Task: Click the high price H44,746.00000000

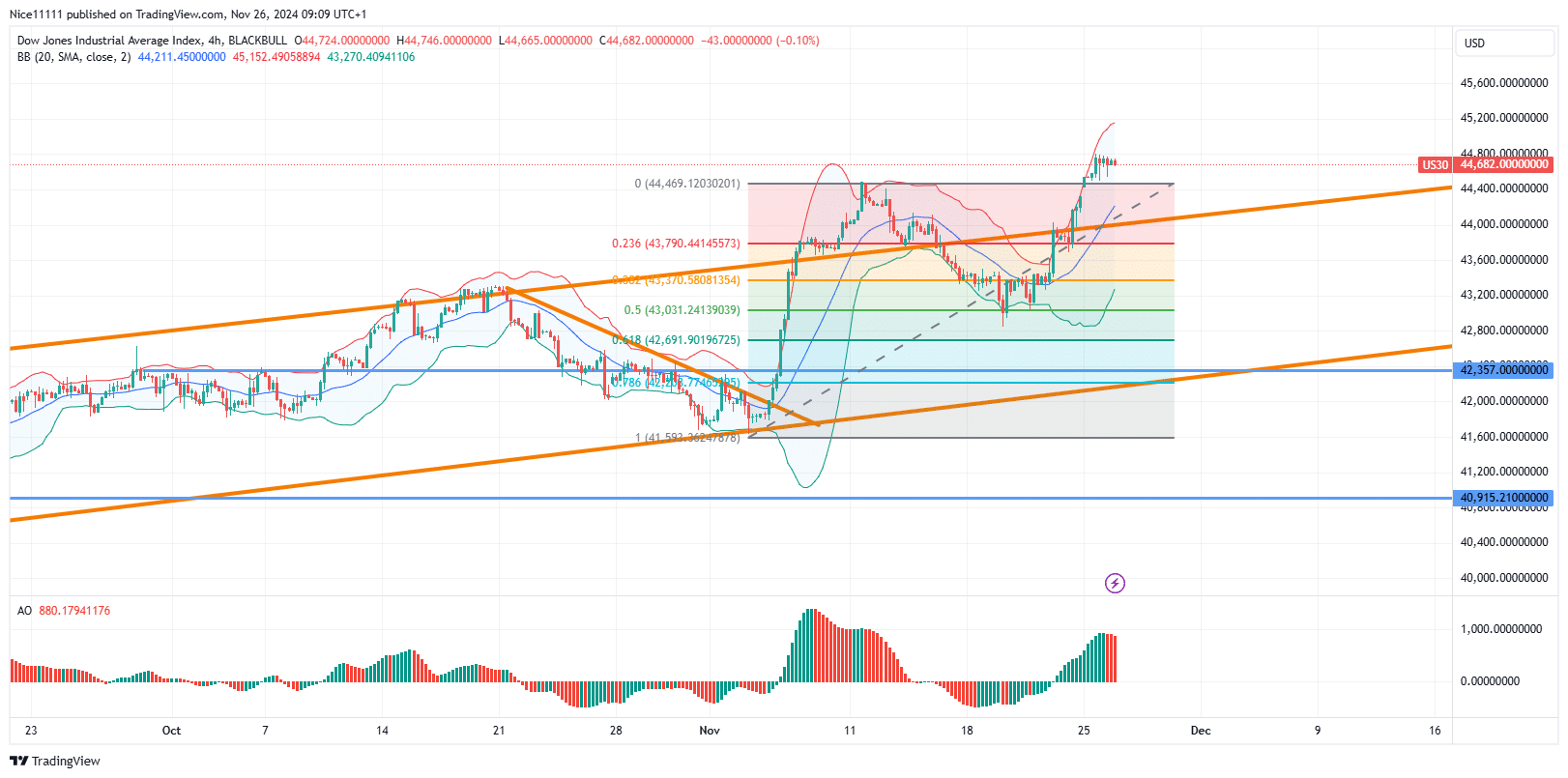Action: (444, 41)
